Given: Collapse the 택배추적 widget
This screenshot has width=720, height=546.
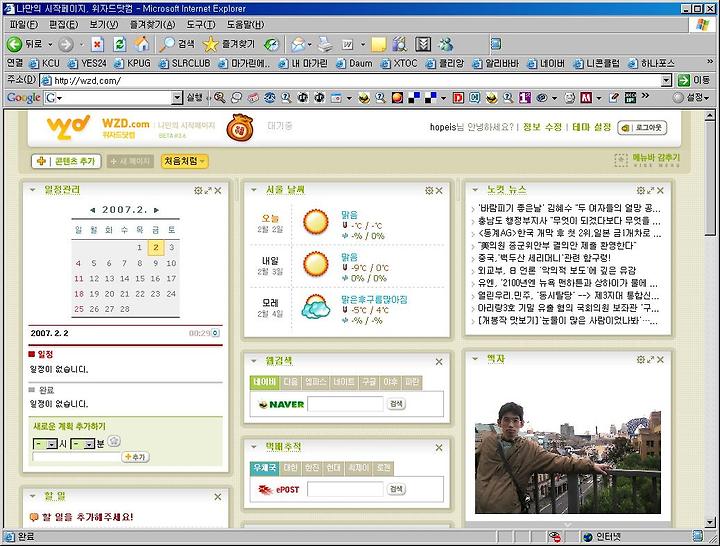Looking at the screenshot, I should tap(253, 446).
